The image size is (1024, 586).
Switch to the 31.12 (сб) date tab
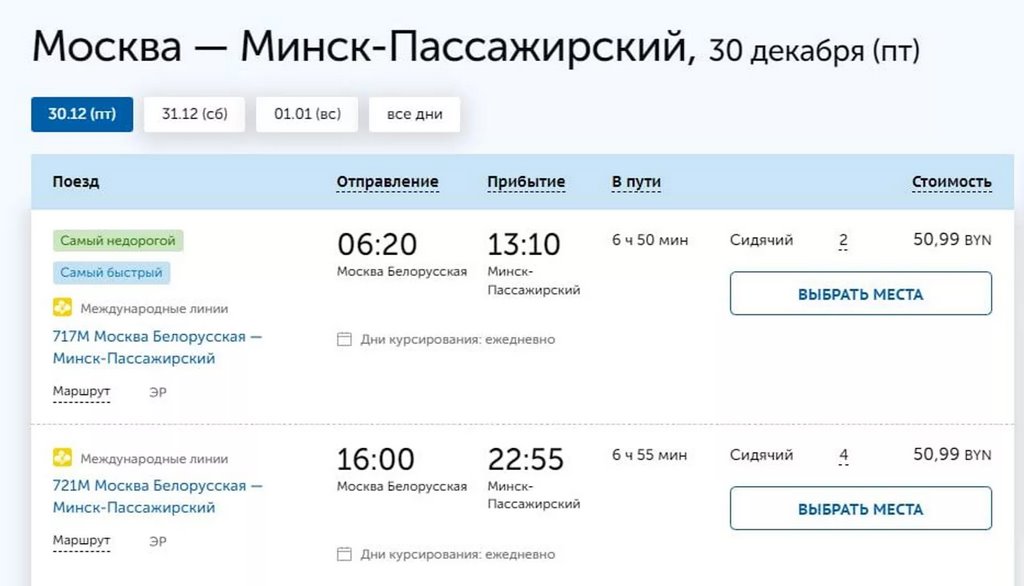click(194, 114)
